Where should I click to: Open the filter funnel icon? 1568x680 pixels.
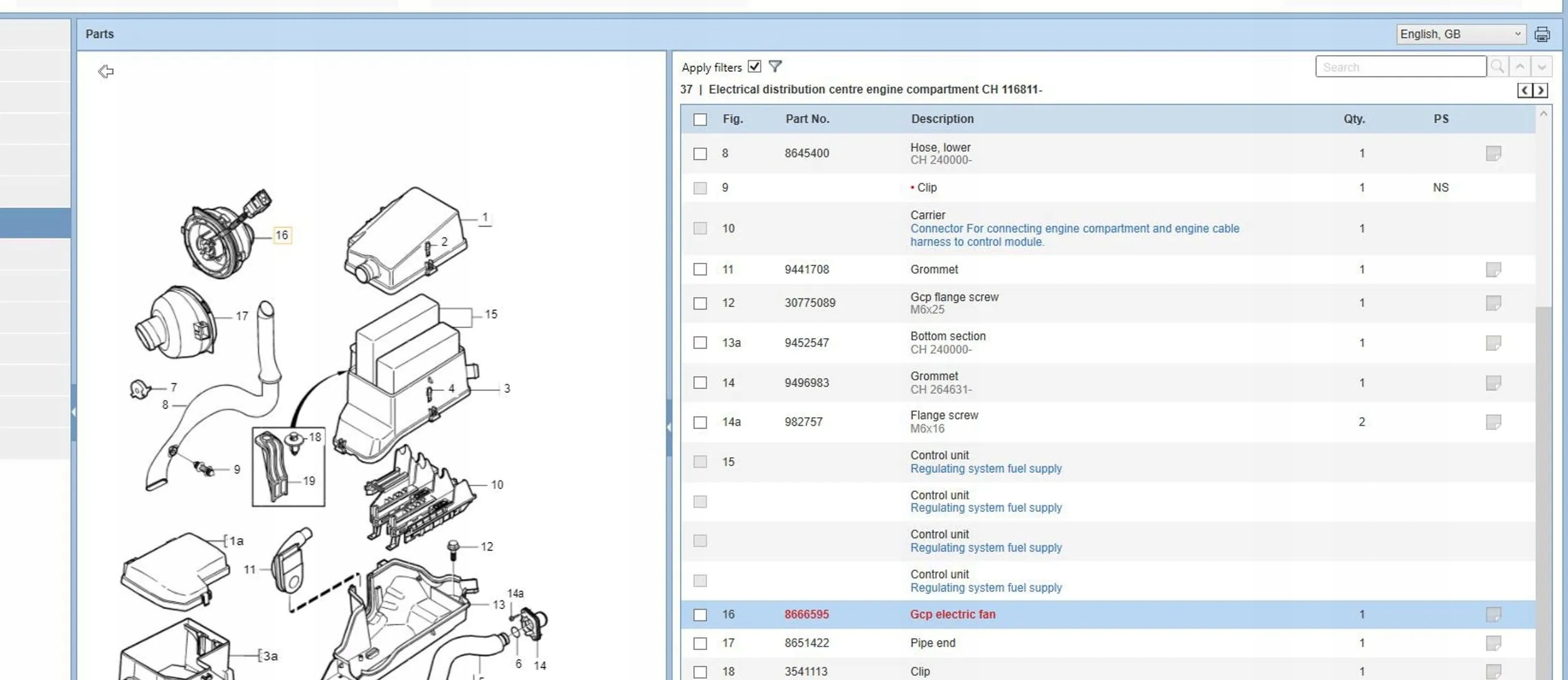pyautogui.click(x=775, y=66)
